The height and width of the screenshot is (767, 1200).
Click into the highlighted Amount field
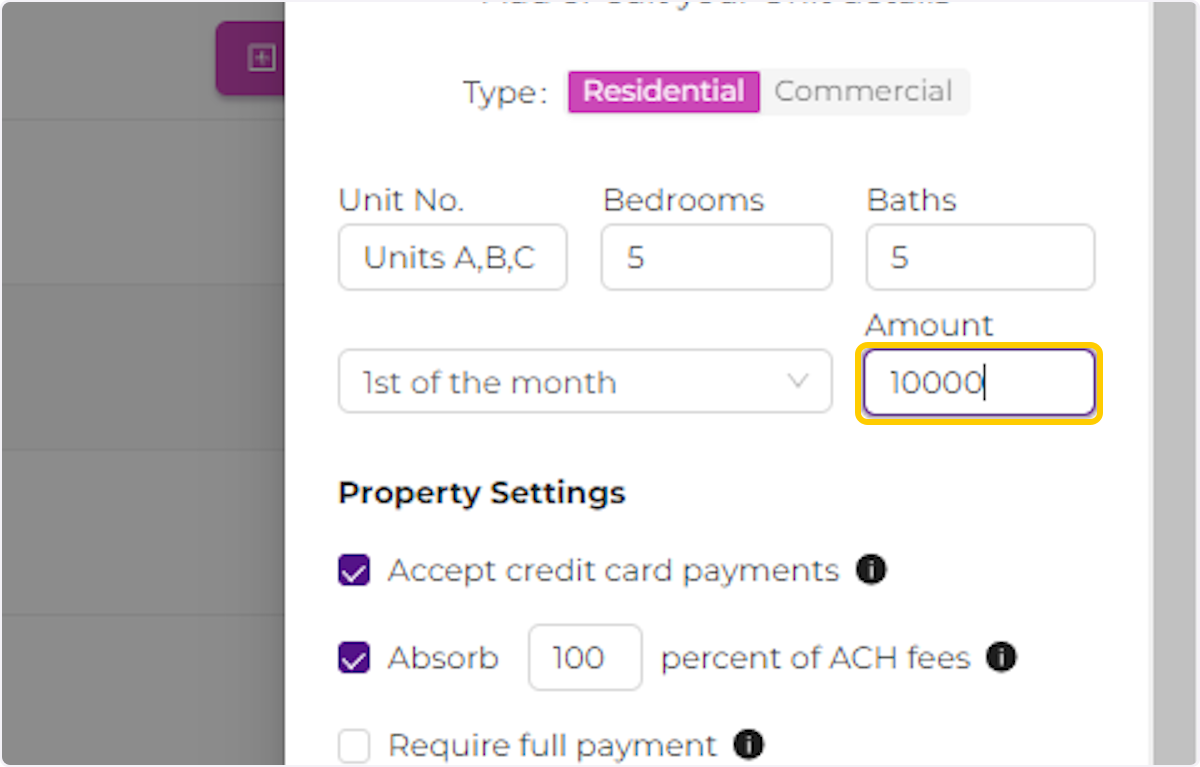point(978,382)
